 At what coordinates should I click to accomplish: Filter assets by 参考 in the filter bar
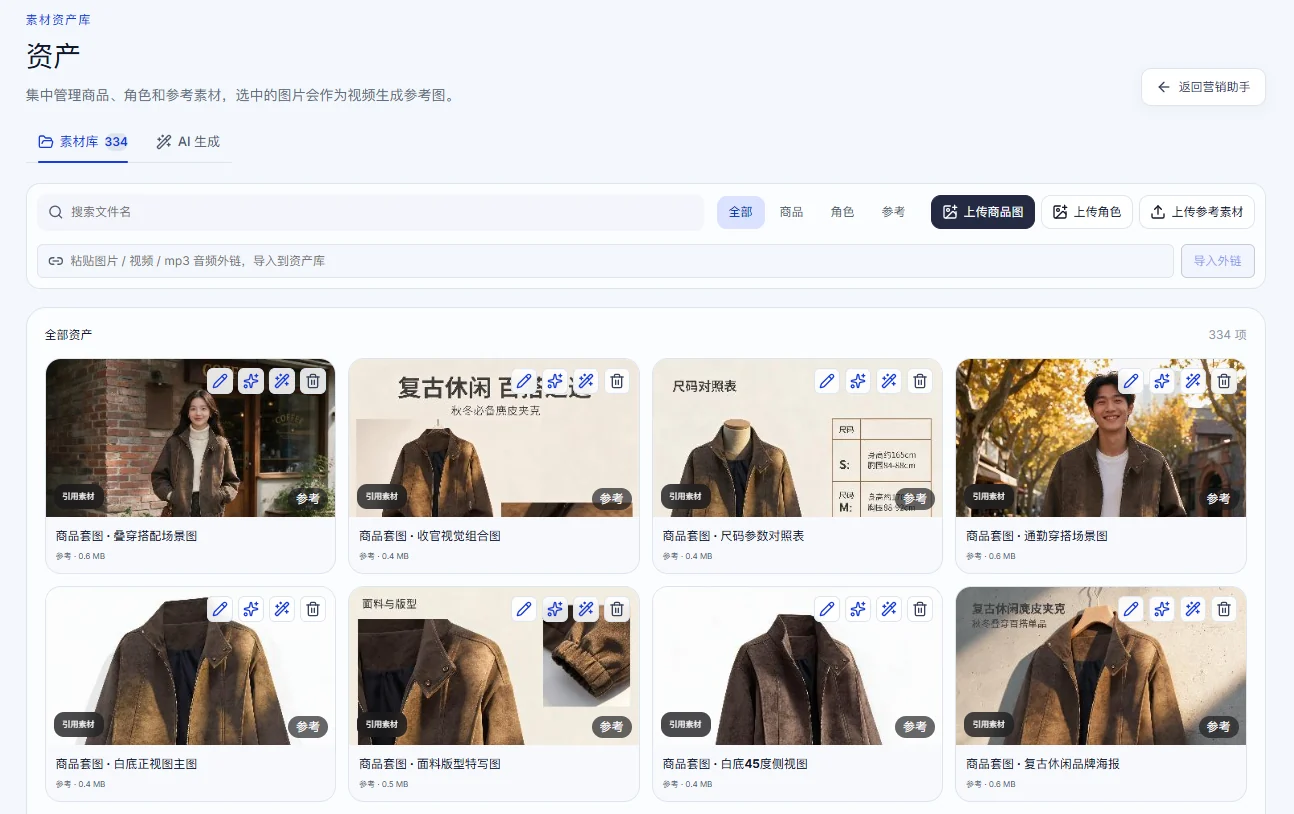tap(894, 212)
